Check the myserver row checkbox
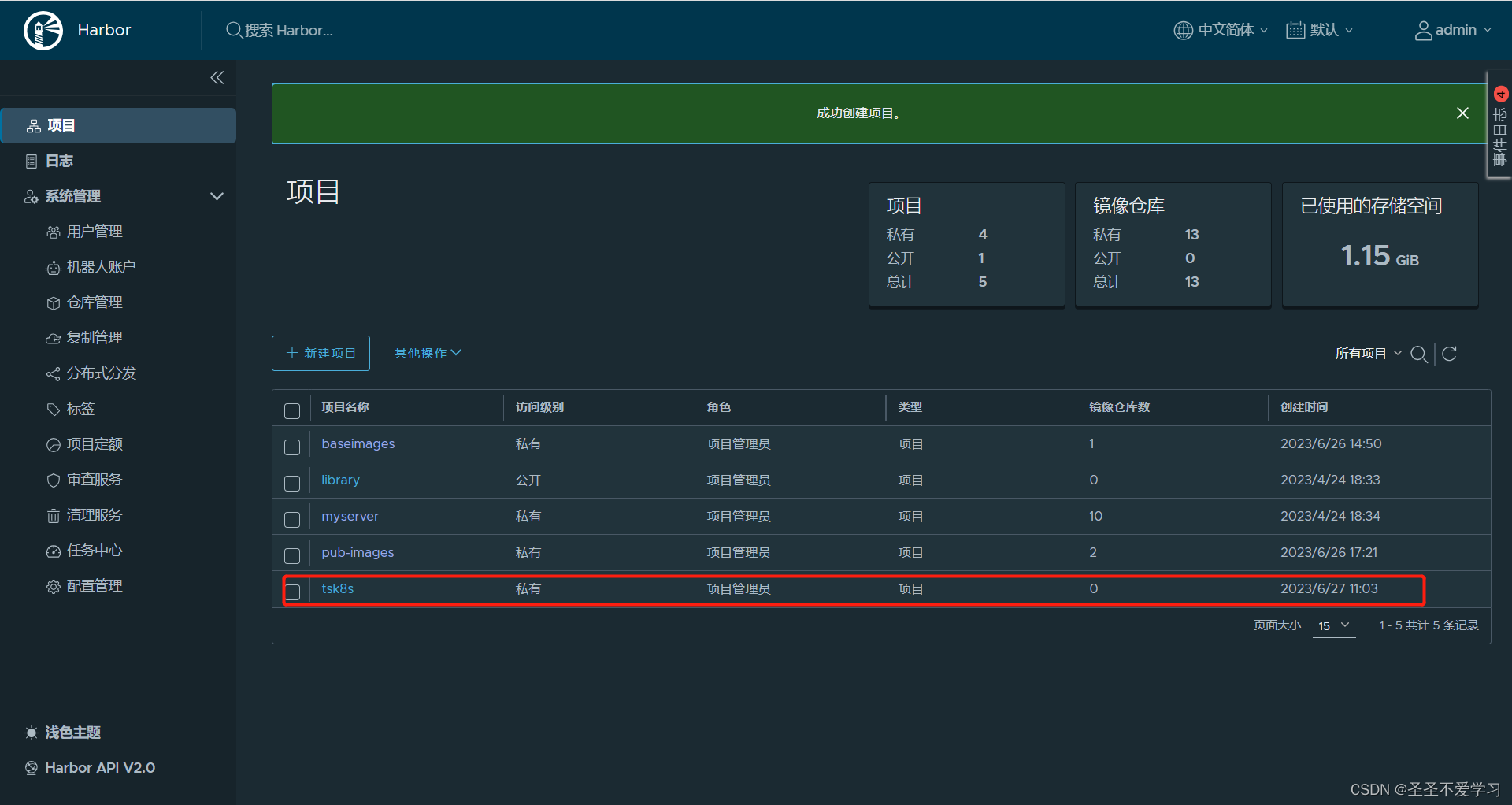Image resolution: width=1512 pixels, height=805 pixels. click(x=292, y=520)
